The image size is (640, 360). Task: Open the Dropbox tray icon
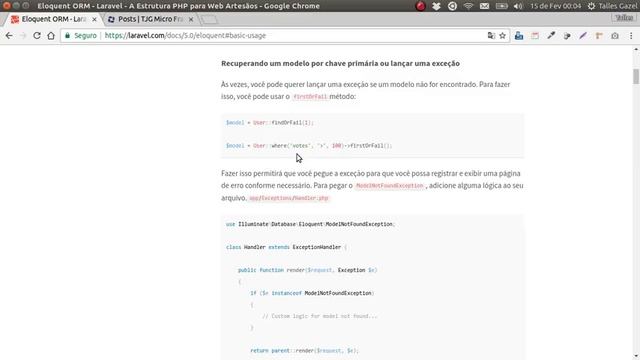coord(436,6)
